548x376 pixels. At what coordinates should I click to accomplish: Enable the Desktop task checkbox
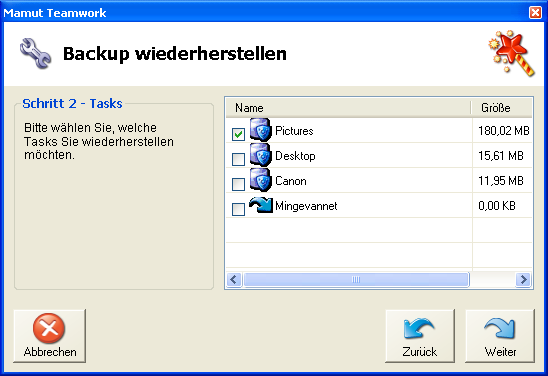point(238,159)
